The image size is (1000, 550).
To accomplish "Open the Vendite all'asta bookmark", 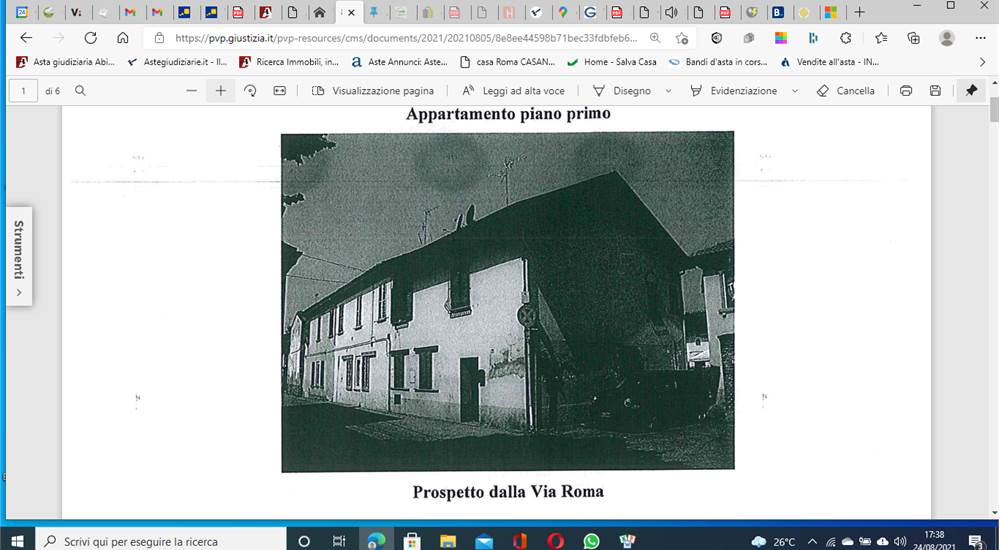I will tap(829, 62).
